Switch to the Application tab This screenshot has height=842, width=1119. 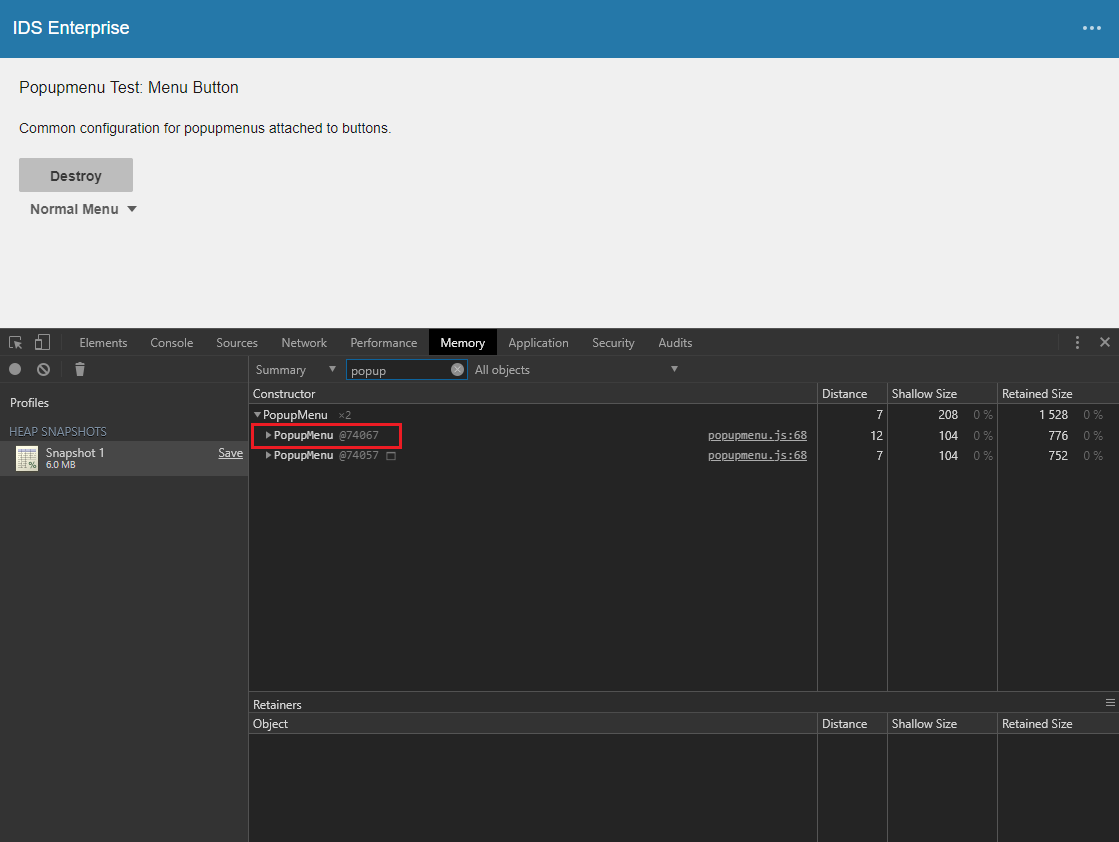(538, 343)
